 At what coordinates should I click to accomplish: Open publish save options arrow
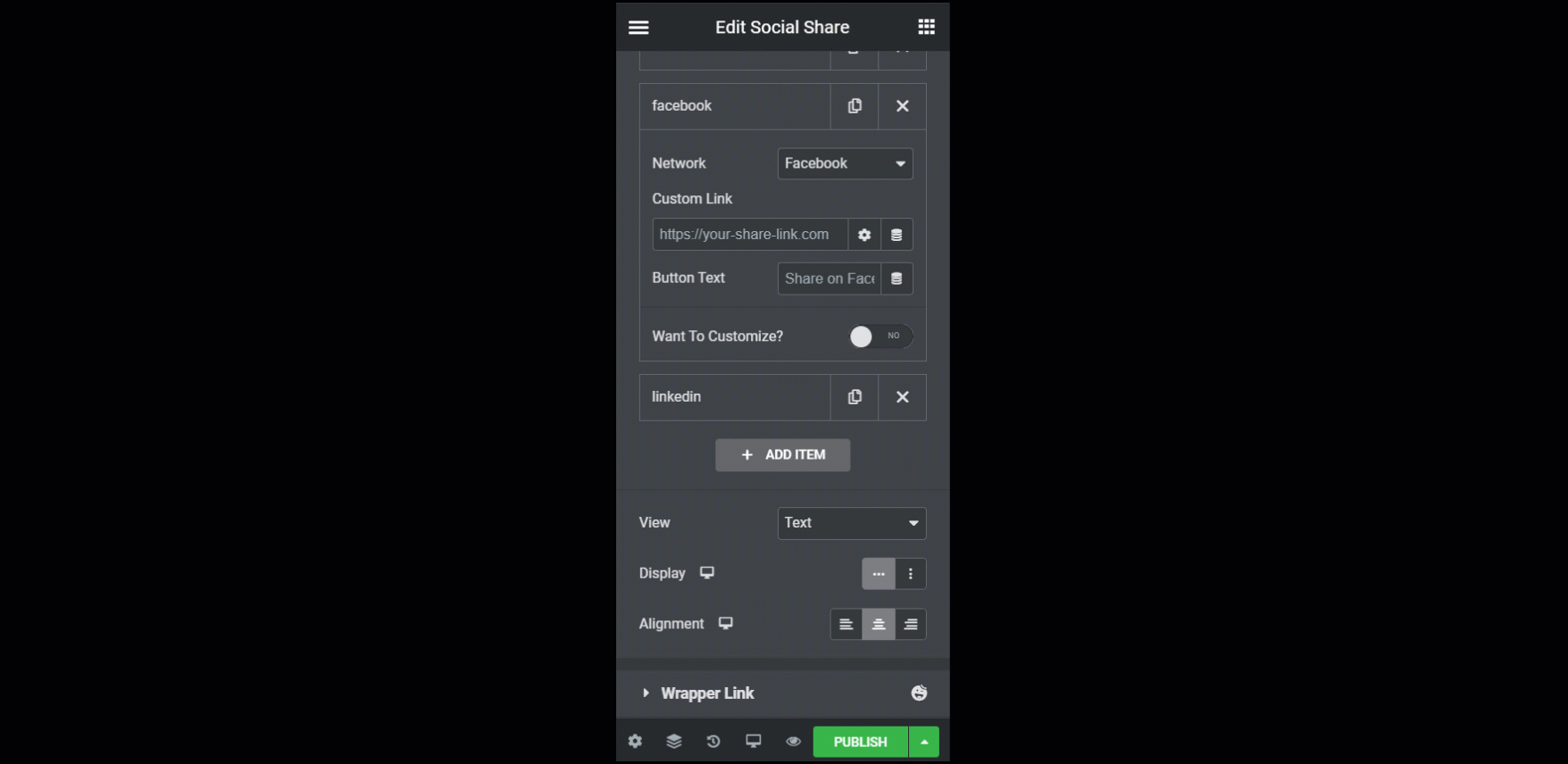click(x=924, y=742)
